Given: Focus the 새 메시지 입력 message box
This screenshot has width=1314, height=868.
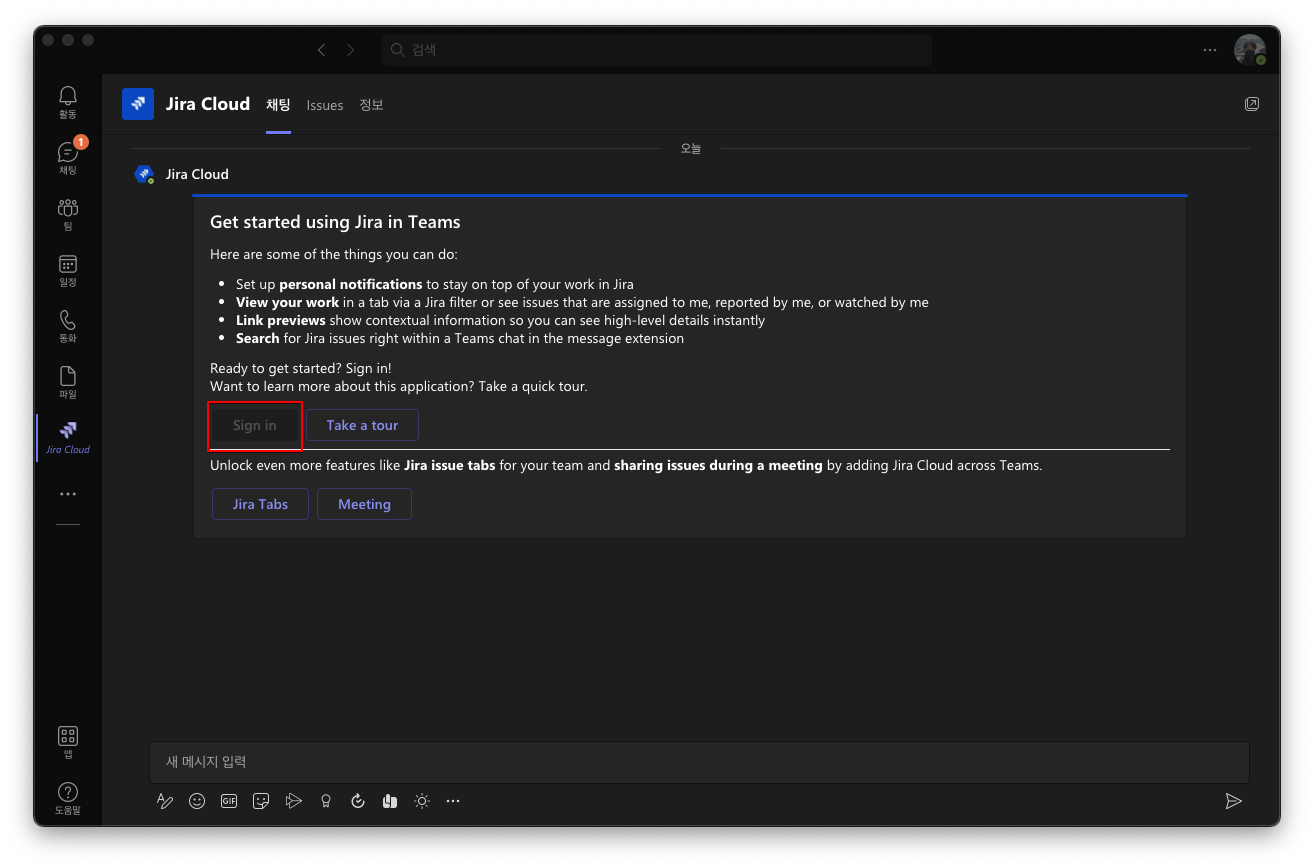Looking at the screenshot, I should point(699,762).
